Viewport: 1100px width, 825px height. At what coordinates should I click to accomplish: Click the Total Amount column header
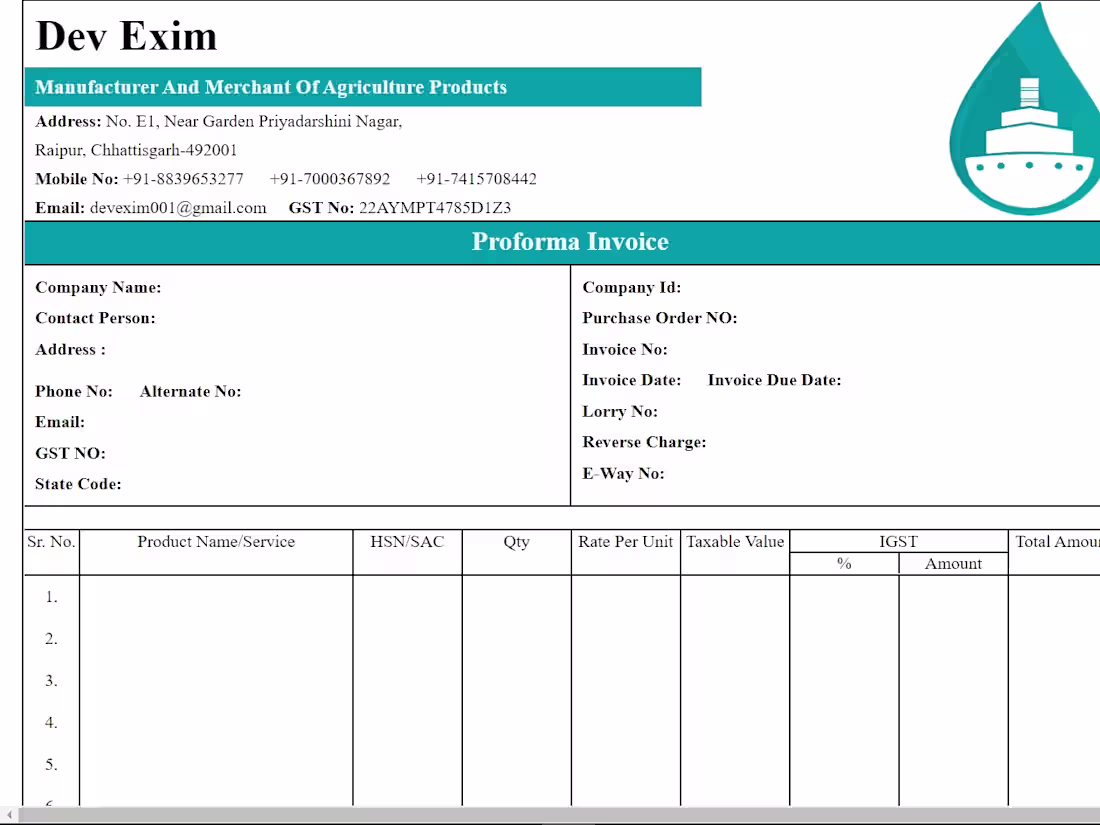pyautogui.click(x=1057, y=542)
